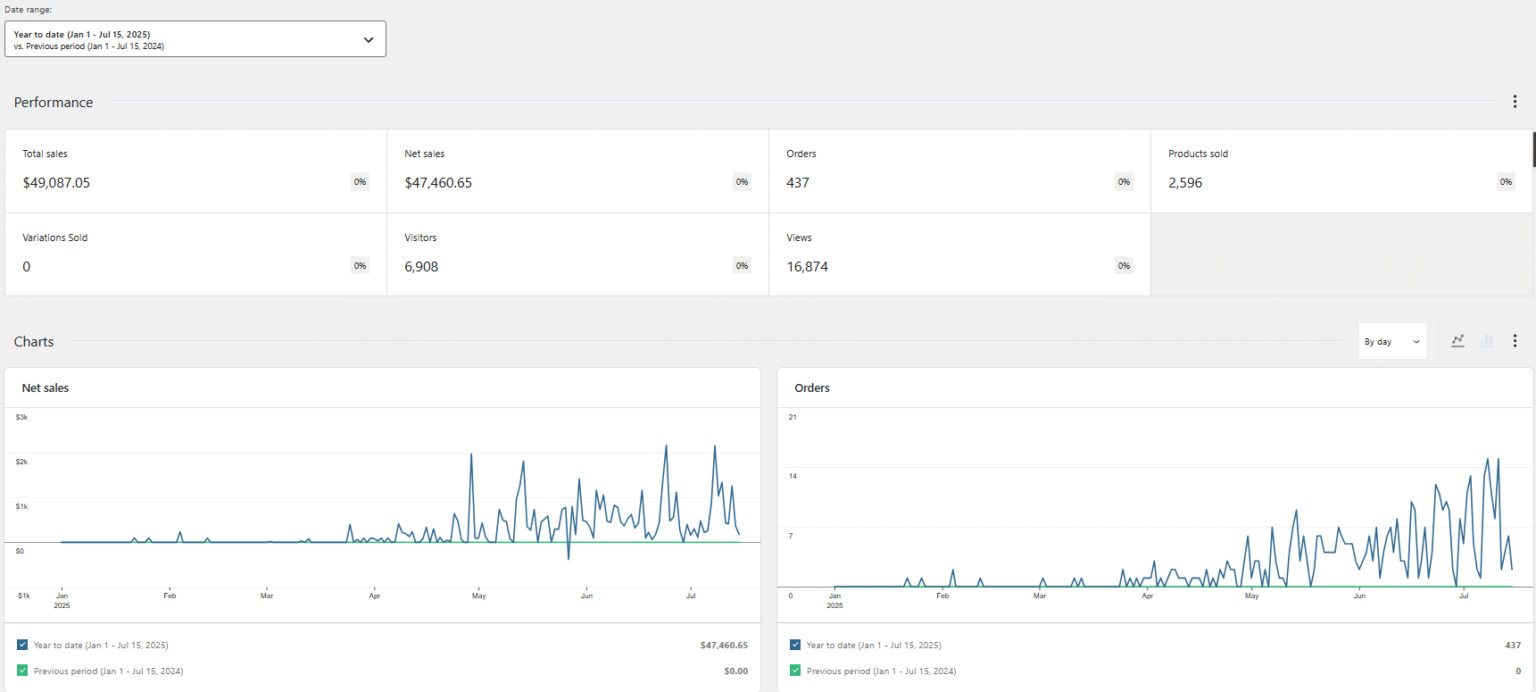Select the Views performance tile

click(x=959, y=254)
